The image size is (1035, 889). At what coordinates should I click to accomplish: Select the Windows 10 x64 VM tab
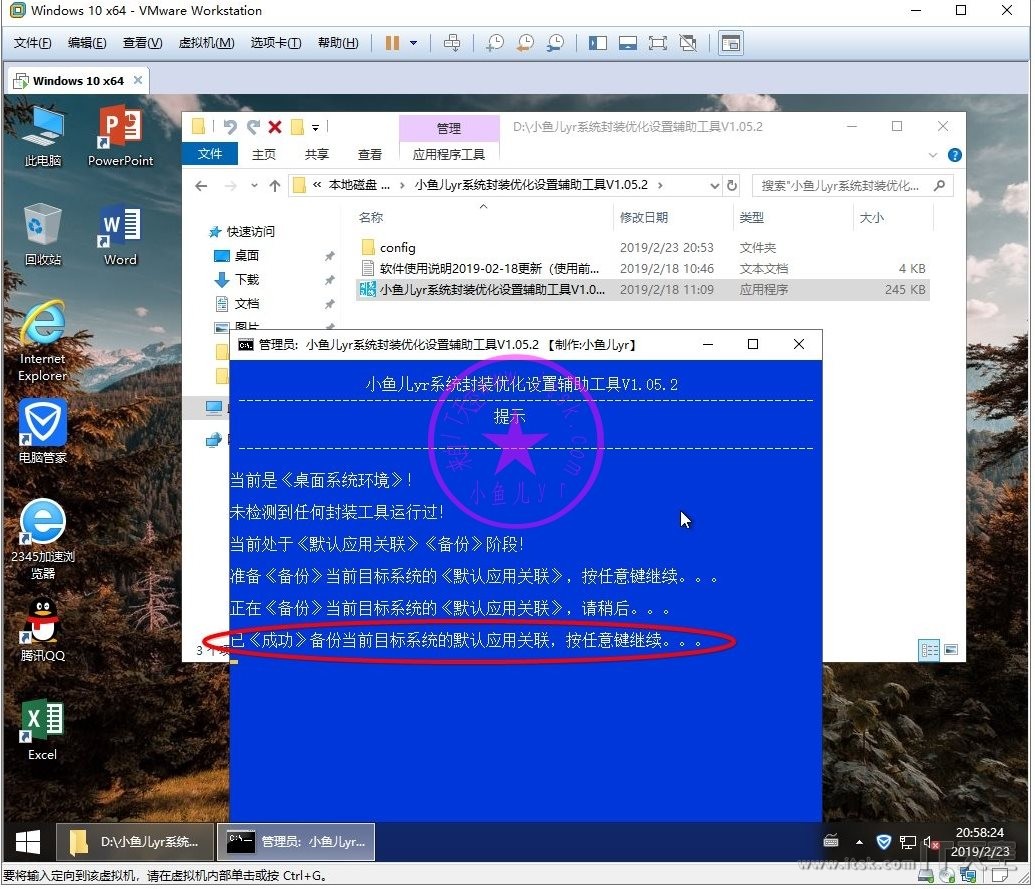point(78,81)
